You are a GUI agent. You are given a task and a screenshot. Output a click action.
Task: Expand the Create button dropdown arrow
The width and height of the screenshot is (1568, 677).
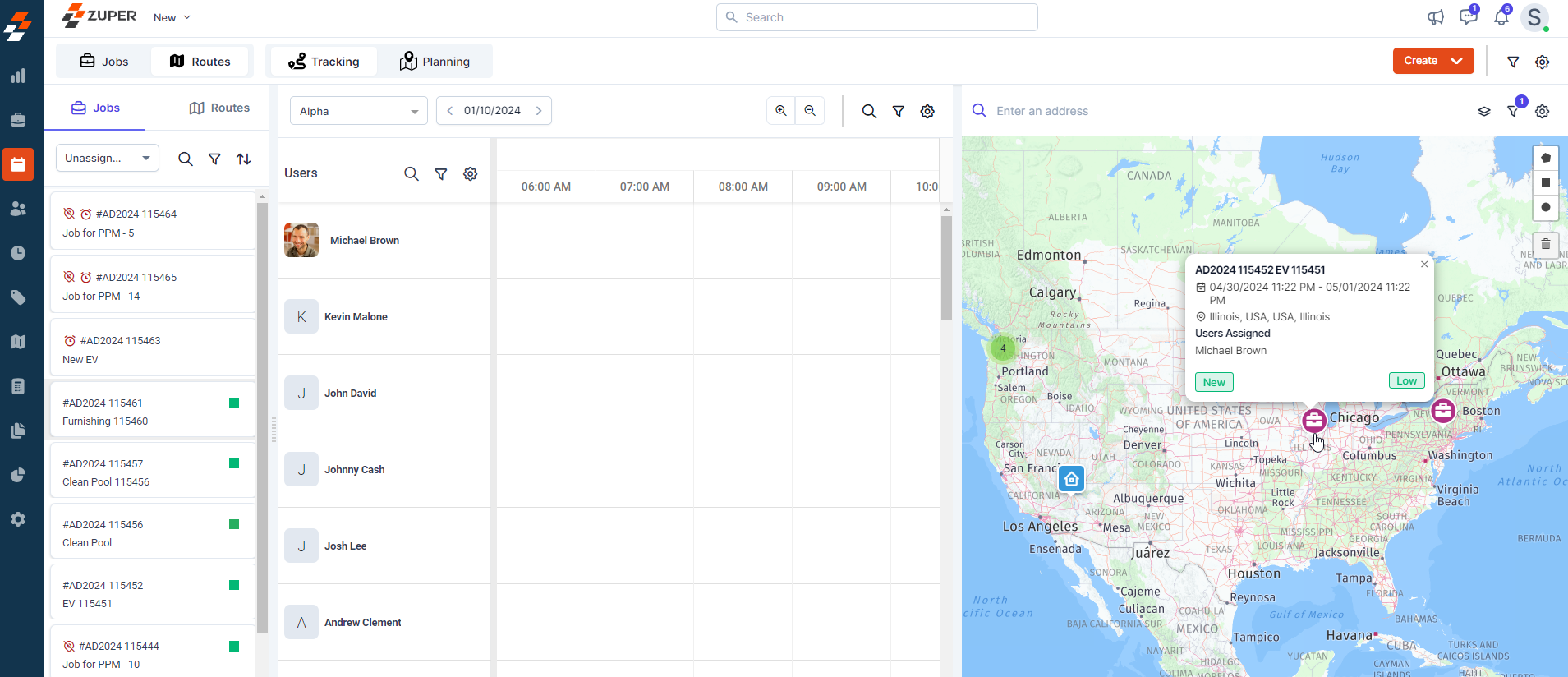click(x=1456, y=61)
